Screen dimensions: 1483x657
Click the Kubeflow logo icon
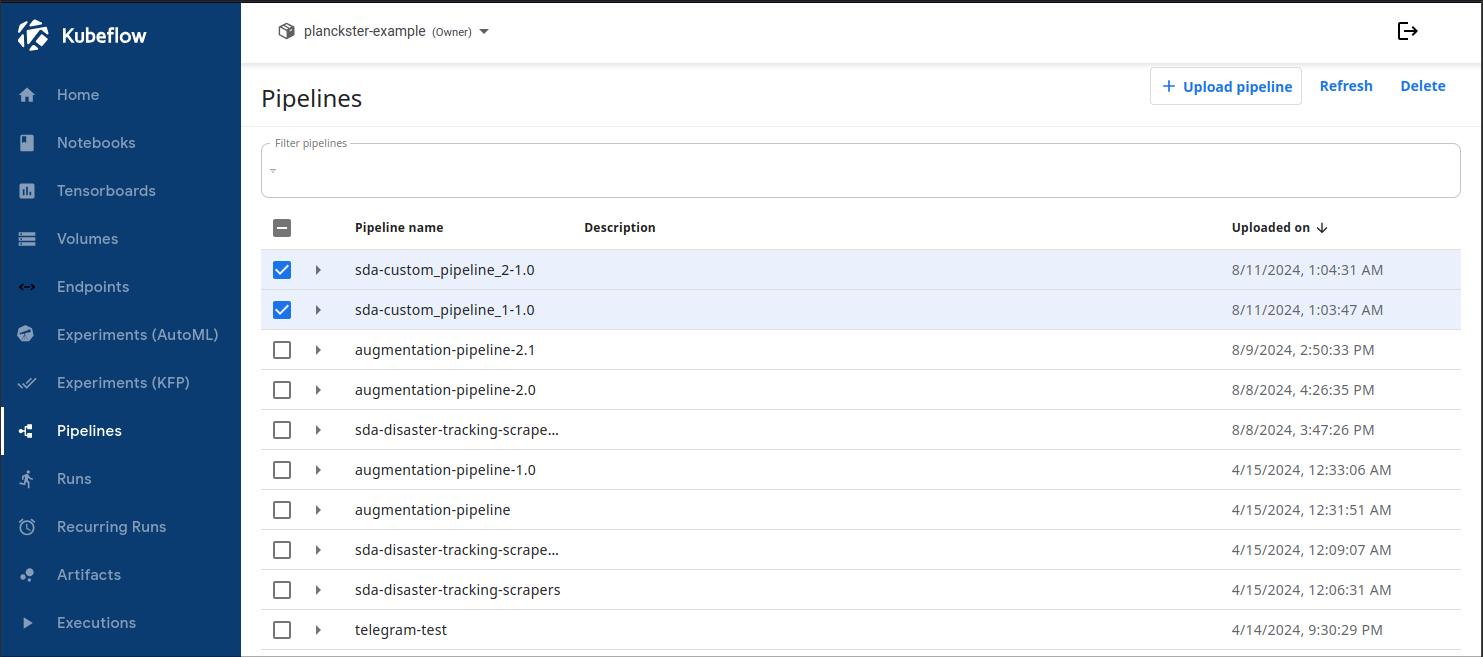tap(33, 35)
